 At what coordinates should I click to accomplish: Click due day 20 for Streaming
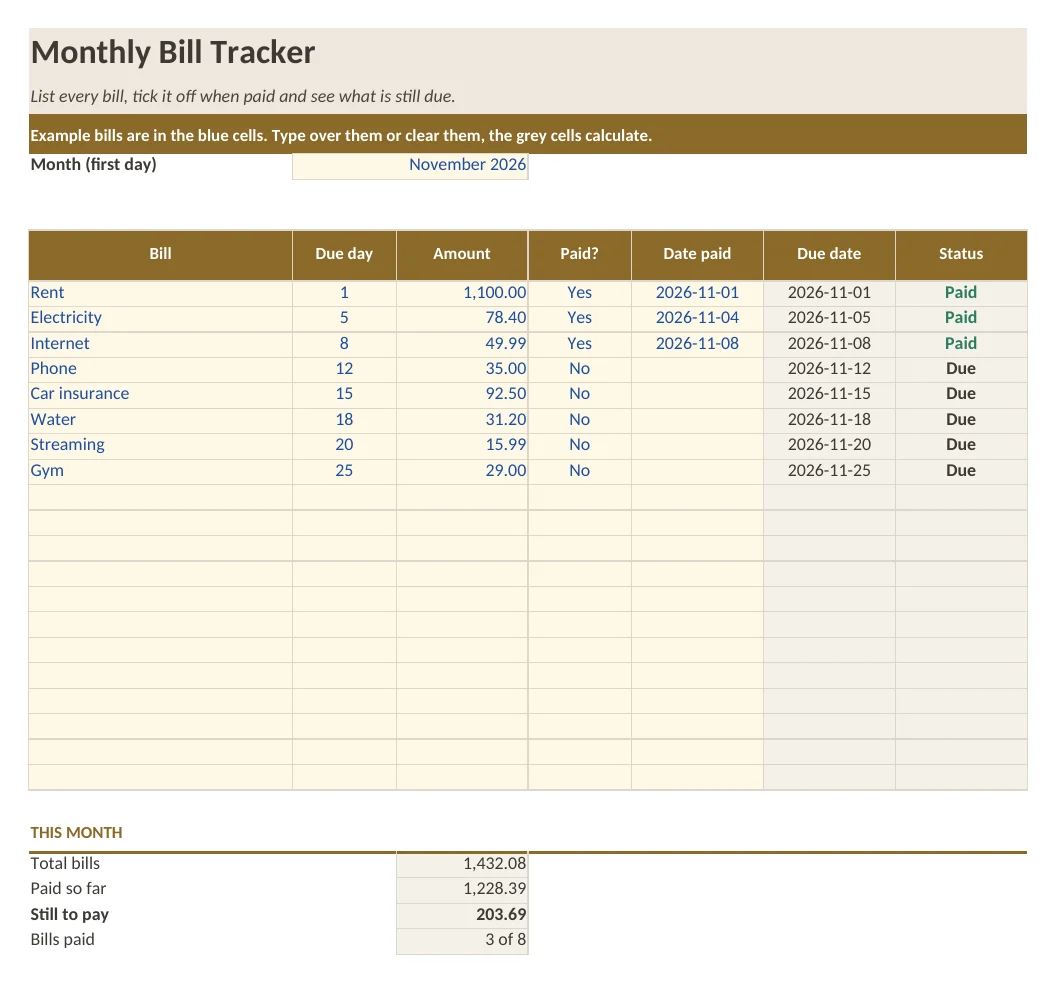click(344, 446)
